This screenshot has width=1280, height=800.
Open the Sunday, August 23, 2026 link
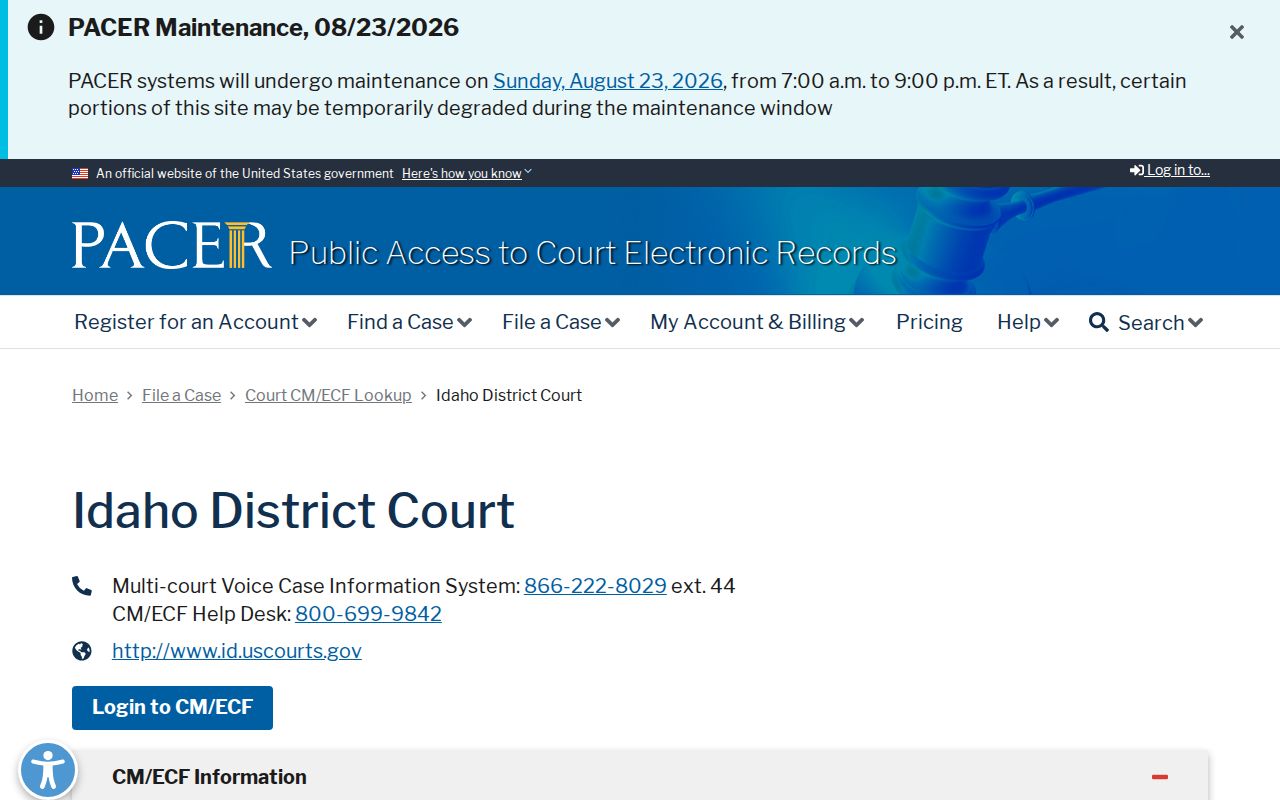pos(608,81)
